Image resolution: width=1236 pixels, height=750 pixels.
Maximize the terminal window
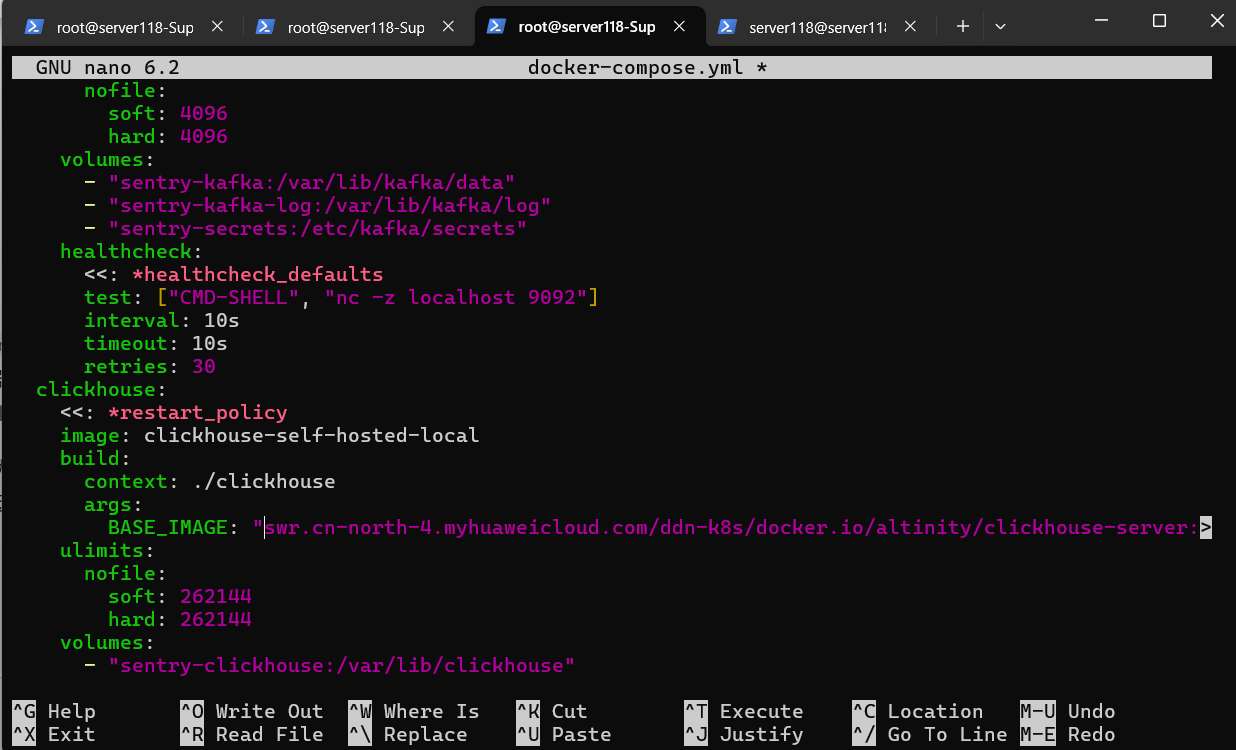coord(1159,21)
